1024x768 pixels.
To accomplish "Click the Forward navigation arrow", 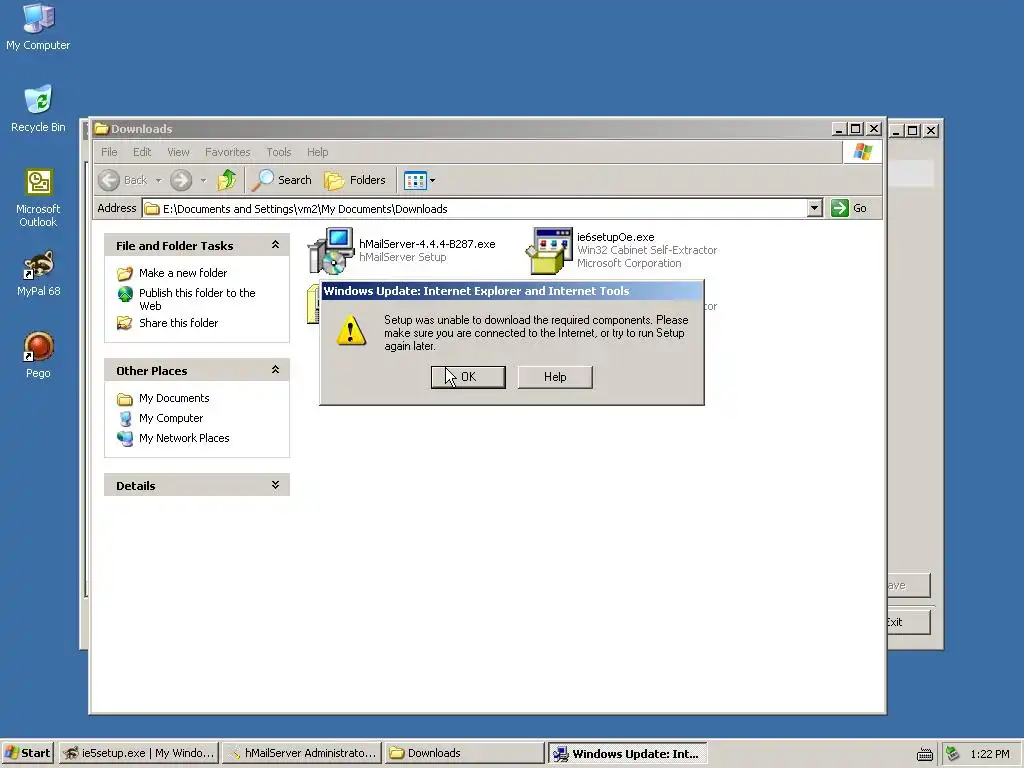I will click(181, 180).
